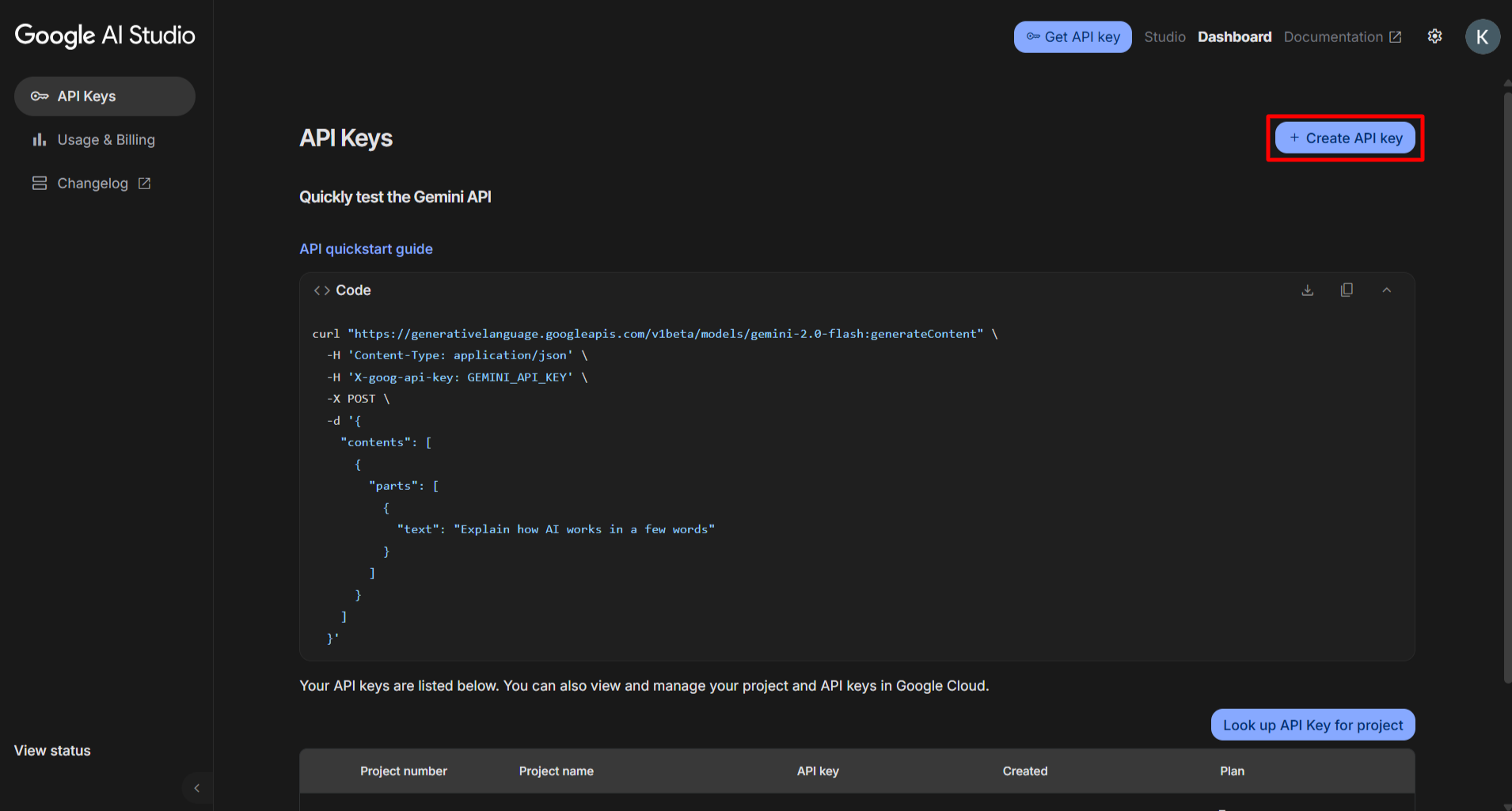Open the user account avatar K
This screenshot has width=1512, height=811.
tap(1482, 36)
